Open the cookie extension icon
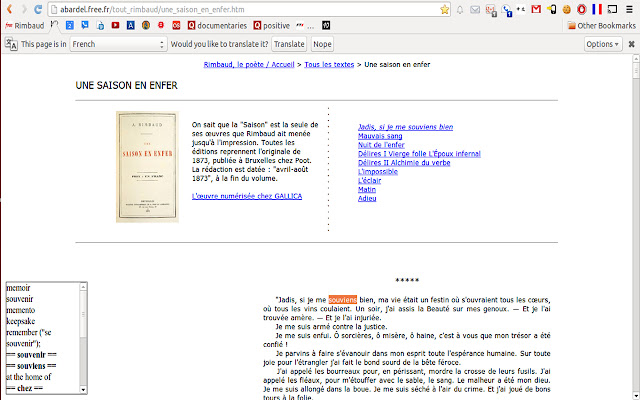This screenshot has width=640, height=400. pyautogui.click(x=567, y=9)
